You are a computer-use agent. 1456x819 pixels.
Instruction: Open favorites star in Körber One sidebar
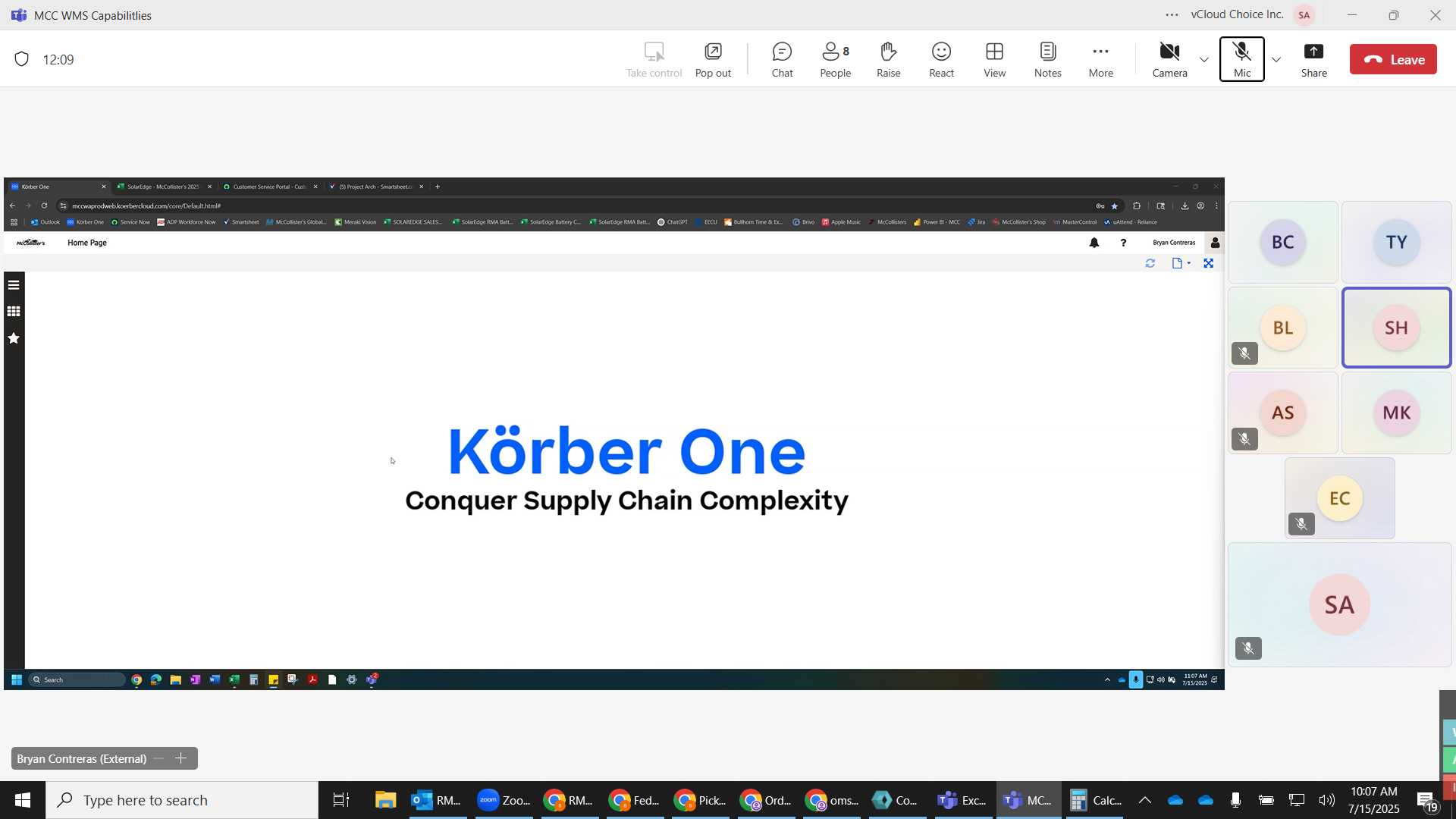tap(14, 338)
